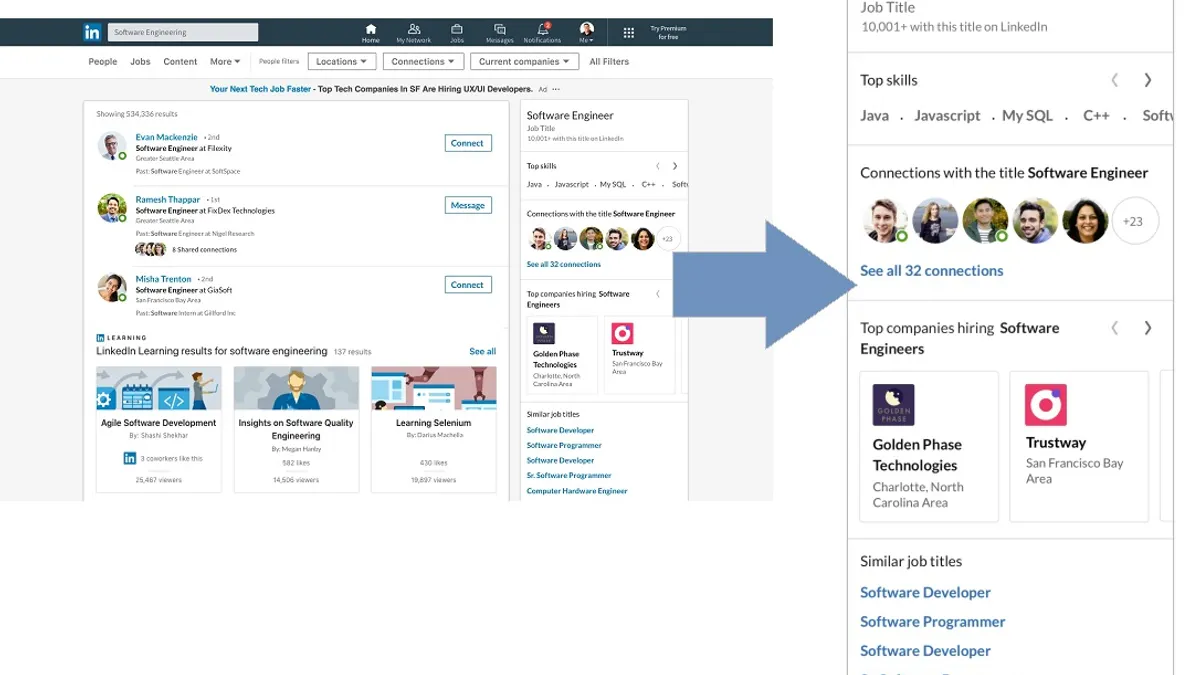The image size is (1200, 675).
Task: Open All Filters
Action: (609, 62)
